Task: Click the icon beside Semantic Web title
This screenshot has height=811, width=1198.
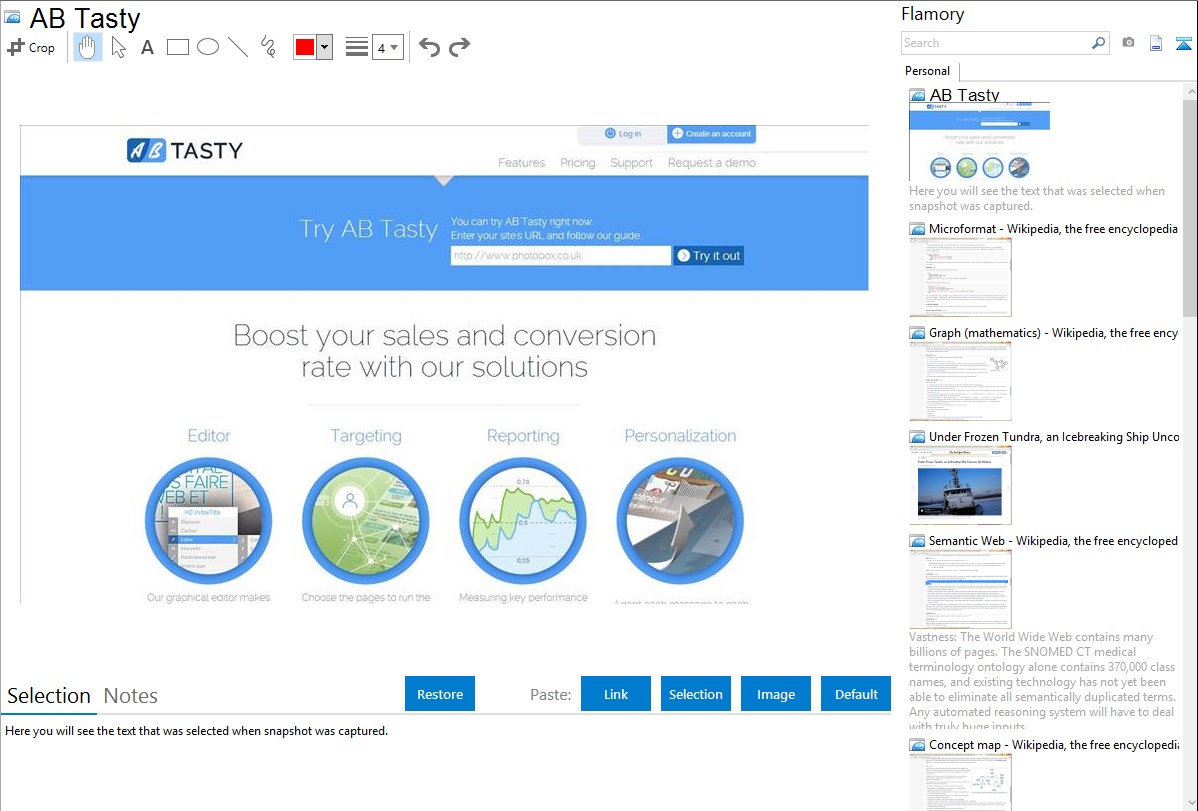Action: pyautogui.click(x=917, y=540)
